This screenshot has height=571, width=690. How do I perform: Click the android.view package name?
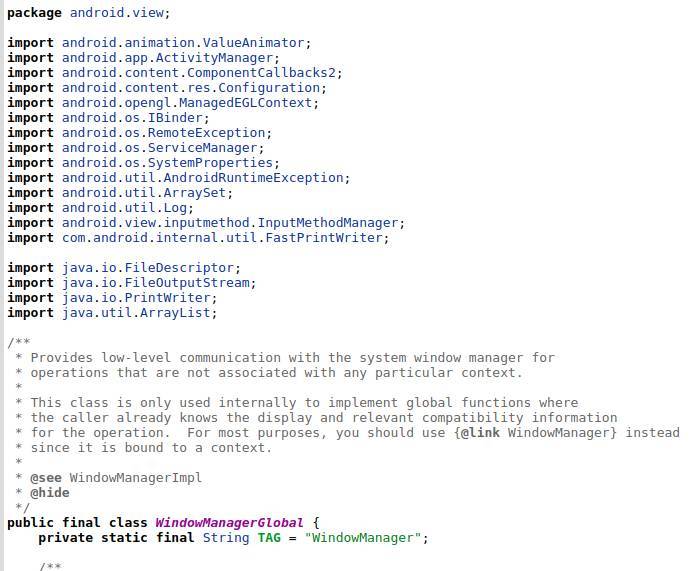117,13
